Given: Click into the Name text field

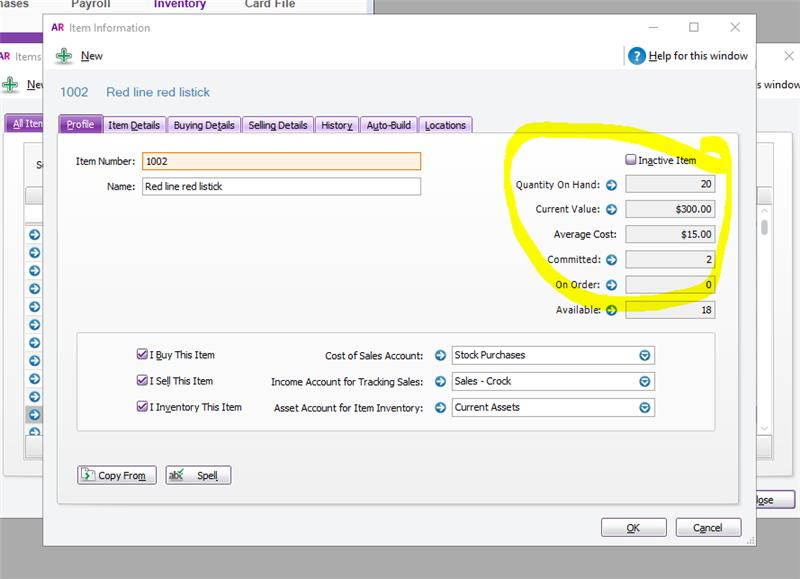Looking at the screenshot, I should 281,186.
